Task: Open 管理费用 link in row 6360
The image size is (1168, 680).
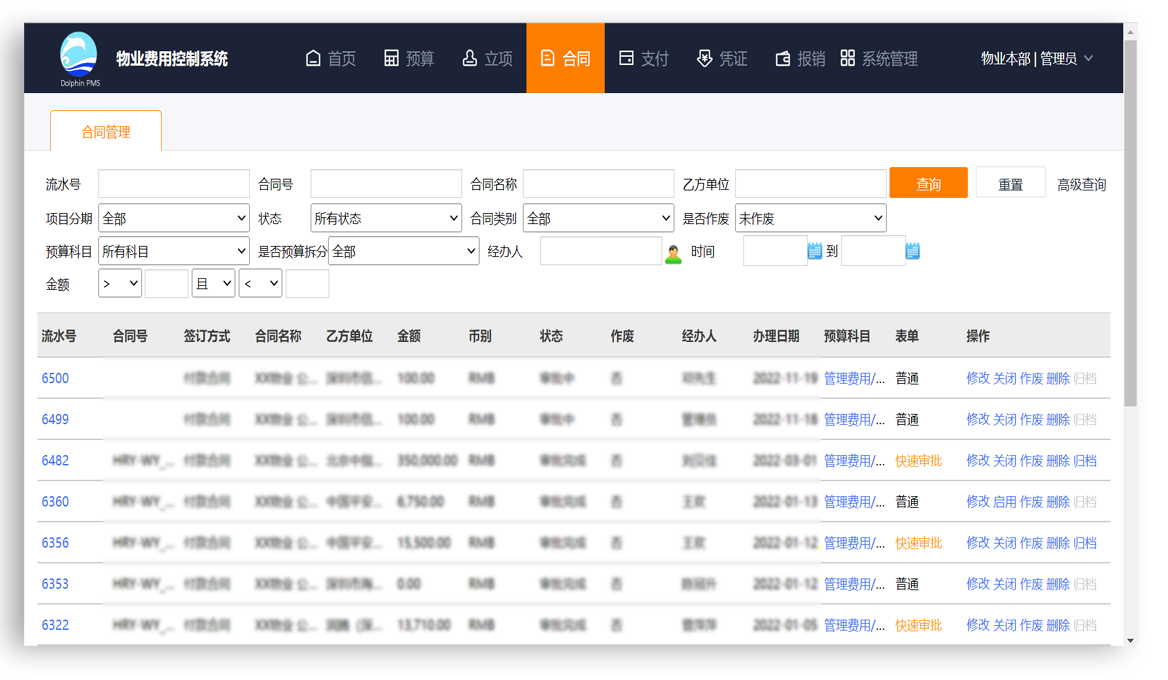Action: (x=854, y=501)
